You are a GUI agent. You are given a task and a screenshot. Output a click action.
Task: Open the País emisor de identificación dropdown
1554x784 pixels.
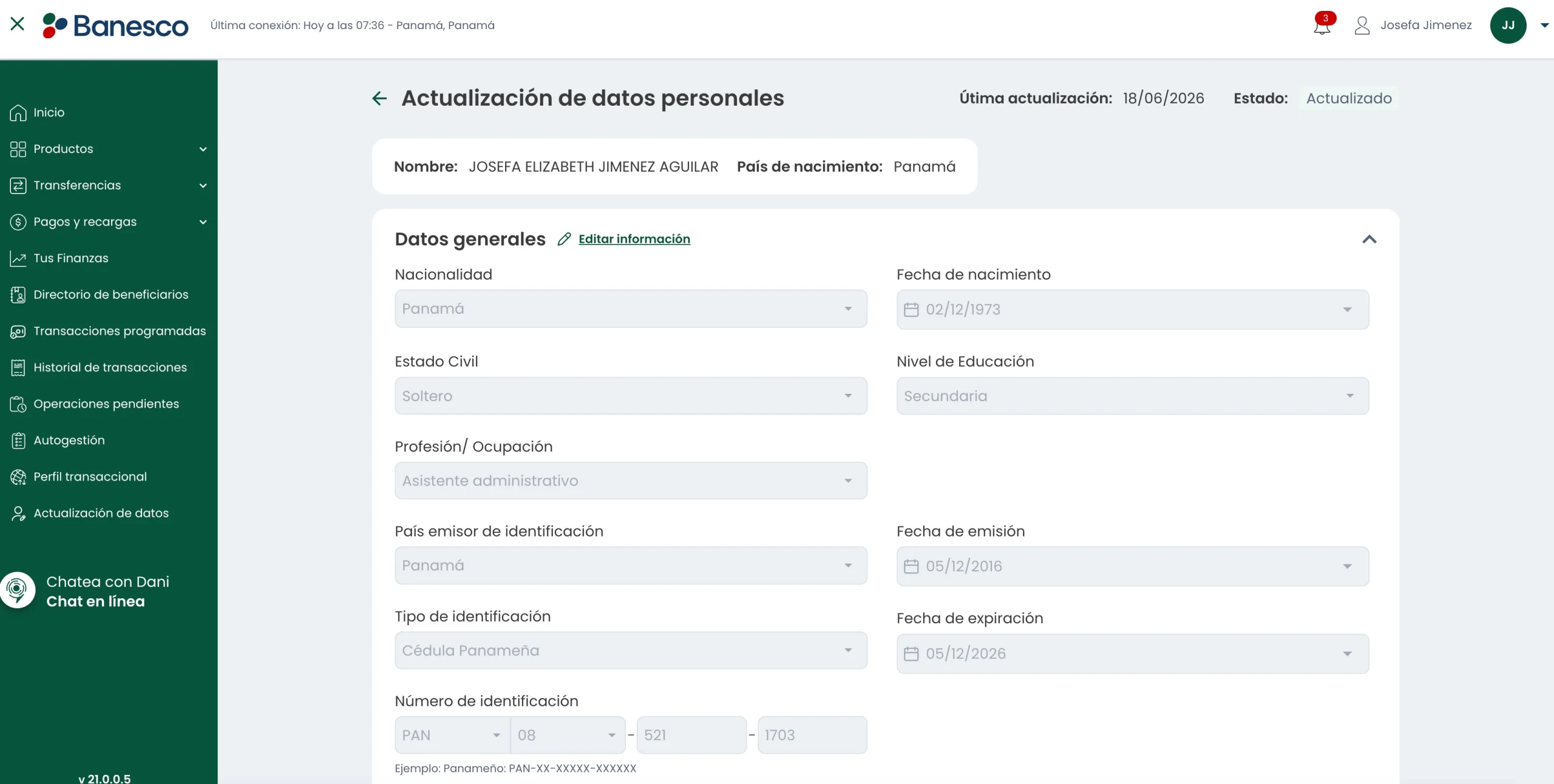tap(631, 566)
